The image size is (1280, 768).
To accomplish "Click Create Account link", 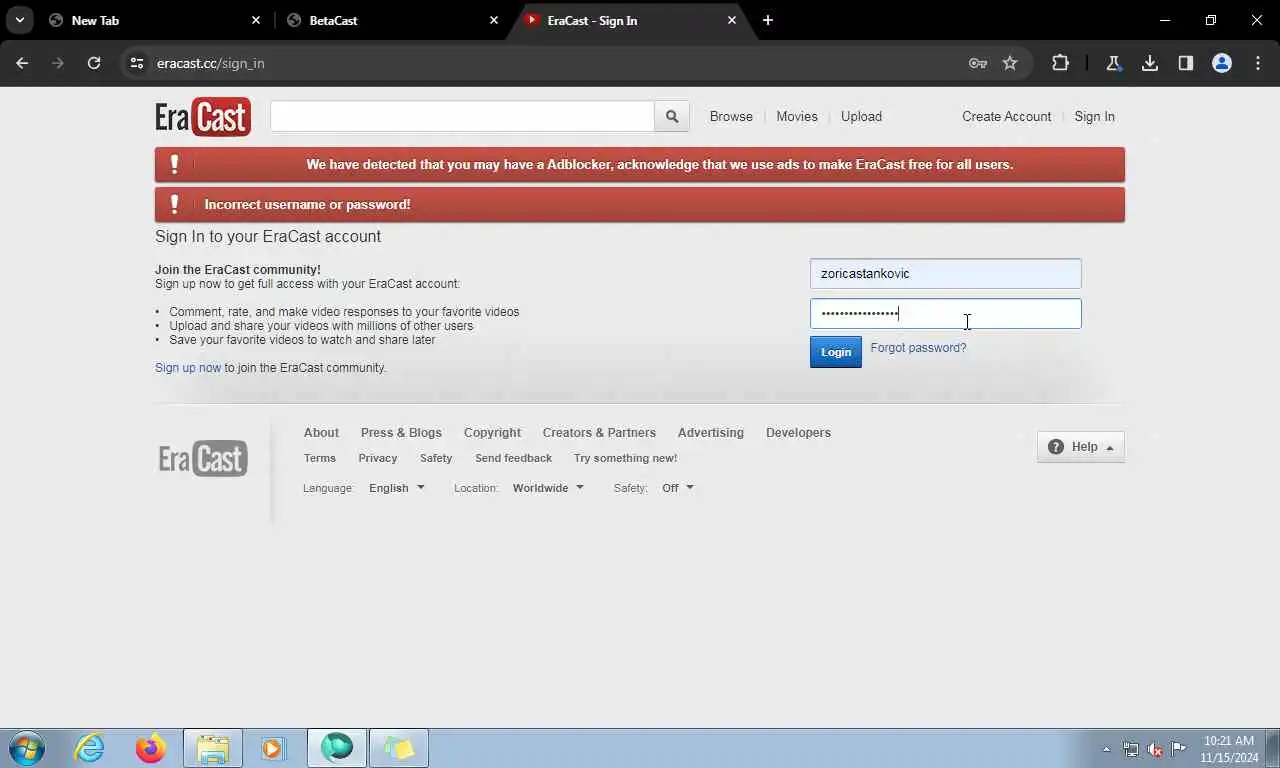I will coord(1006,116).
